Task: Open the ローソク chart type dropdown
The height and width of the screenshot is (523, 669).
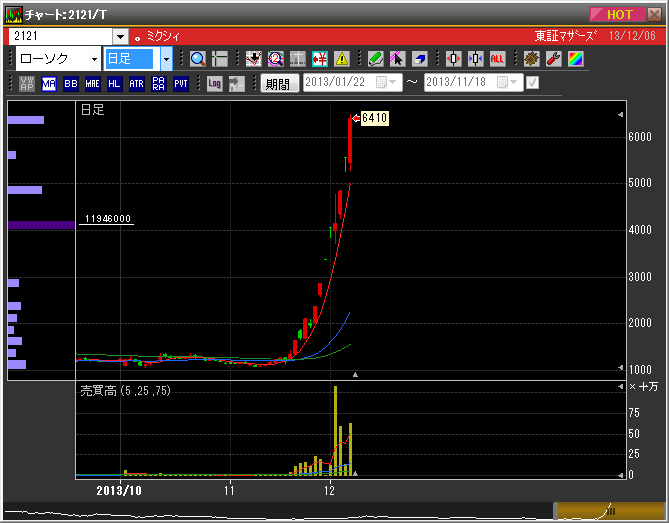Action: click(x=94, y=59)
